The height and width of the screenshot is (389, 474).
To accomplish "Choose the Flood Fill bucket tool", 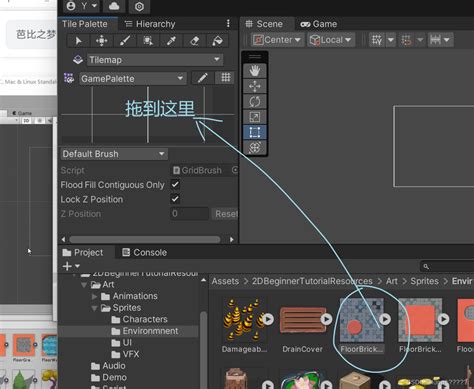I will (217, 41).
